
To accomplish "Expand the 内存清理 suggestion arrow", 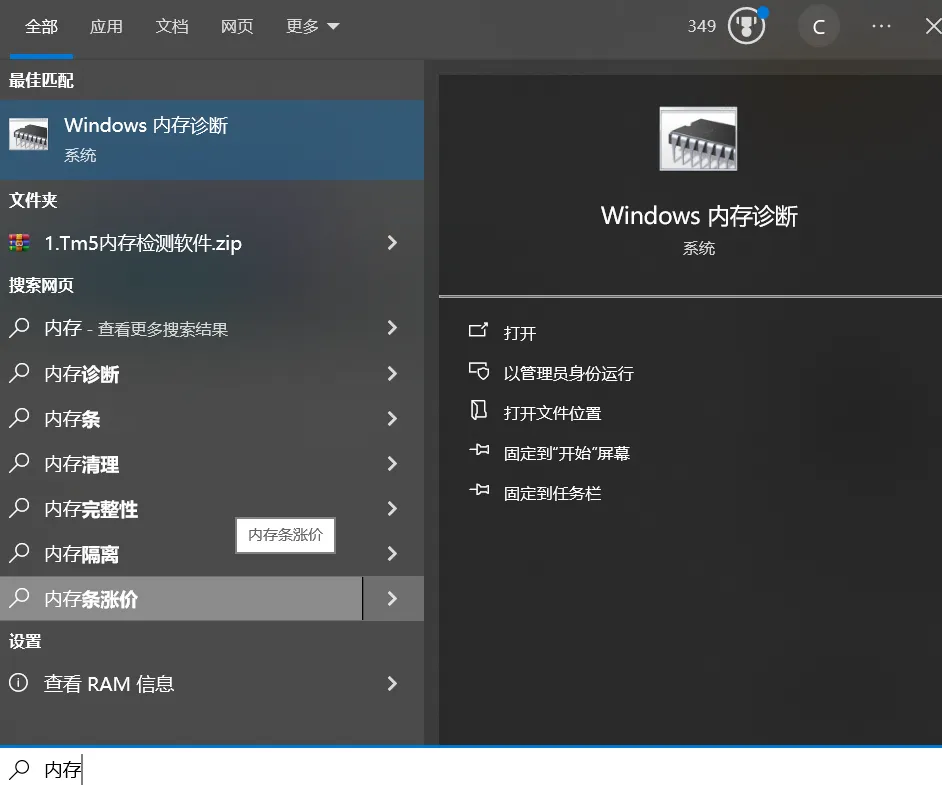I will (x=393, y=463).
